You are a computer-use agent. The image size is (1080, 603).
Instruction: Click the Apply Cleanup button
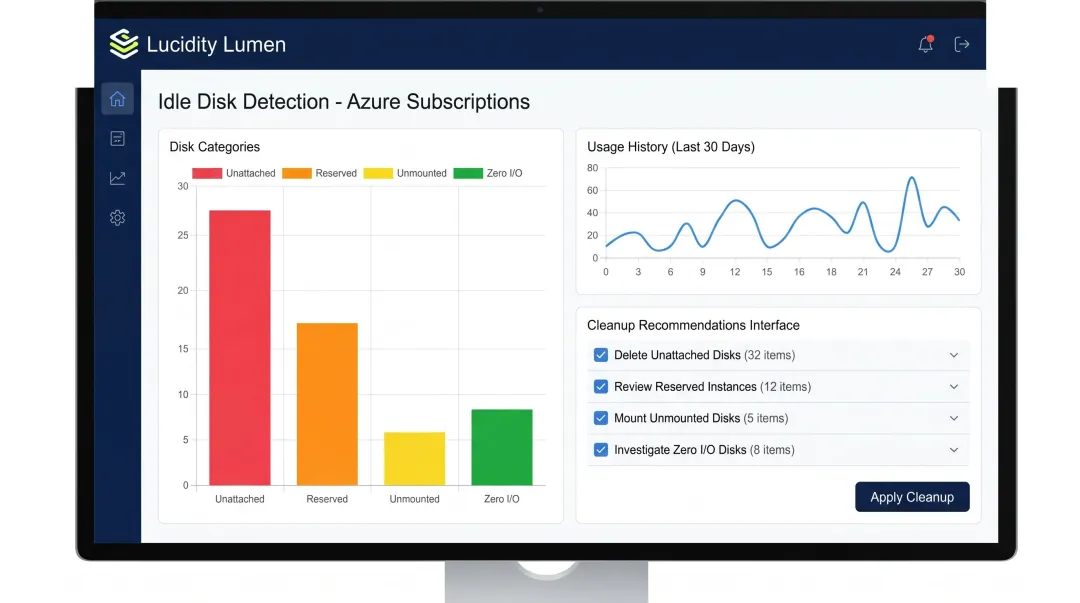[x=912, y=497]
